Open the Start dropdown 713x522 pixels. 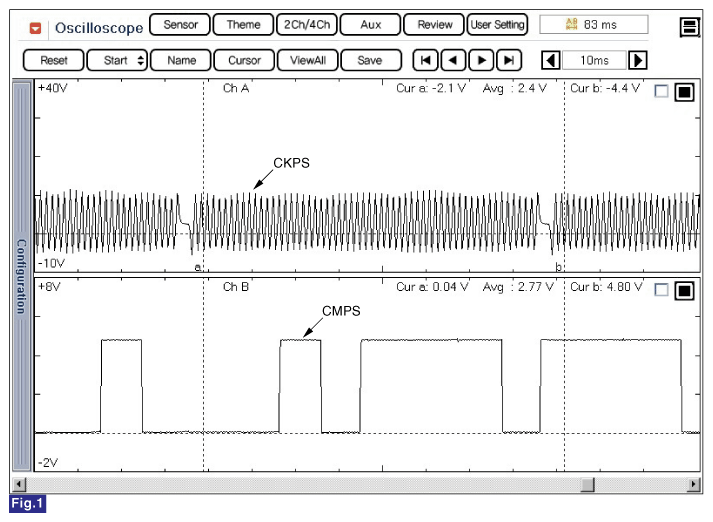[x=125, y=60]
